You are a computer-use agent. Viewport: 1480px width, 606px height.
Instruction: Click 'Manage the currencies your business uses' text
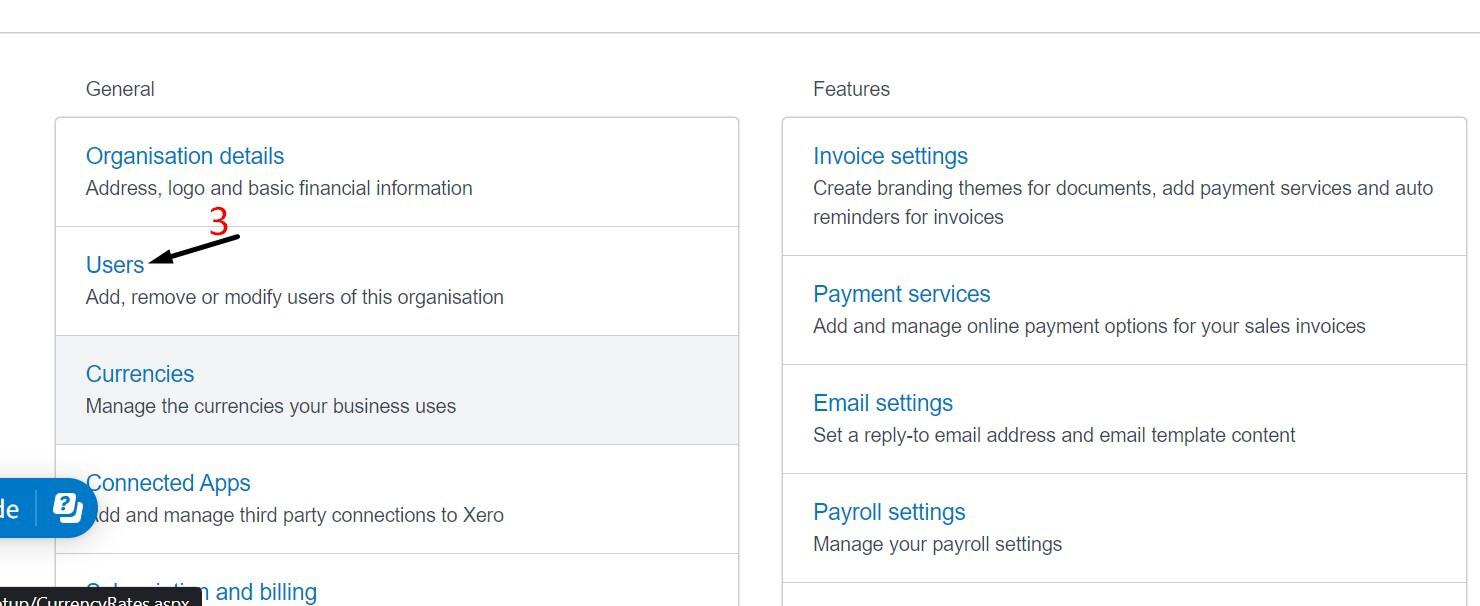[x=271, y=406]
